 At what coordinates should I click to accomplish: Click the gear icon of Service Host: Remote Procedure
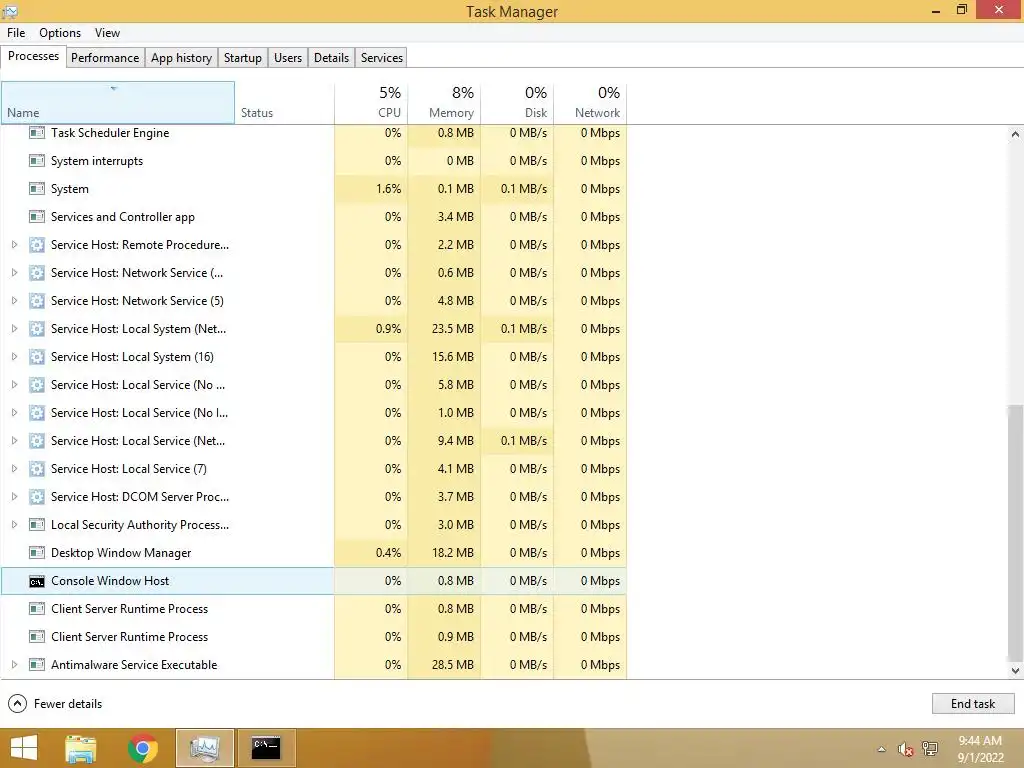point(37,245)
